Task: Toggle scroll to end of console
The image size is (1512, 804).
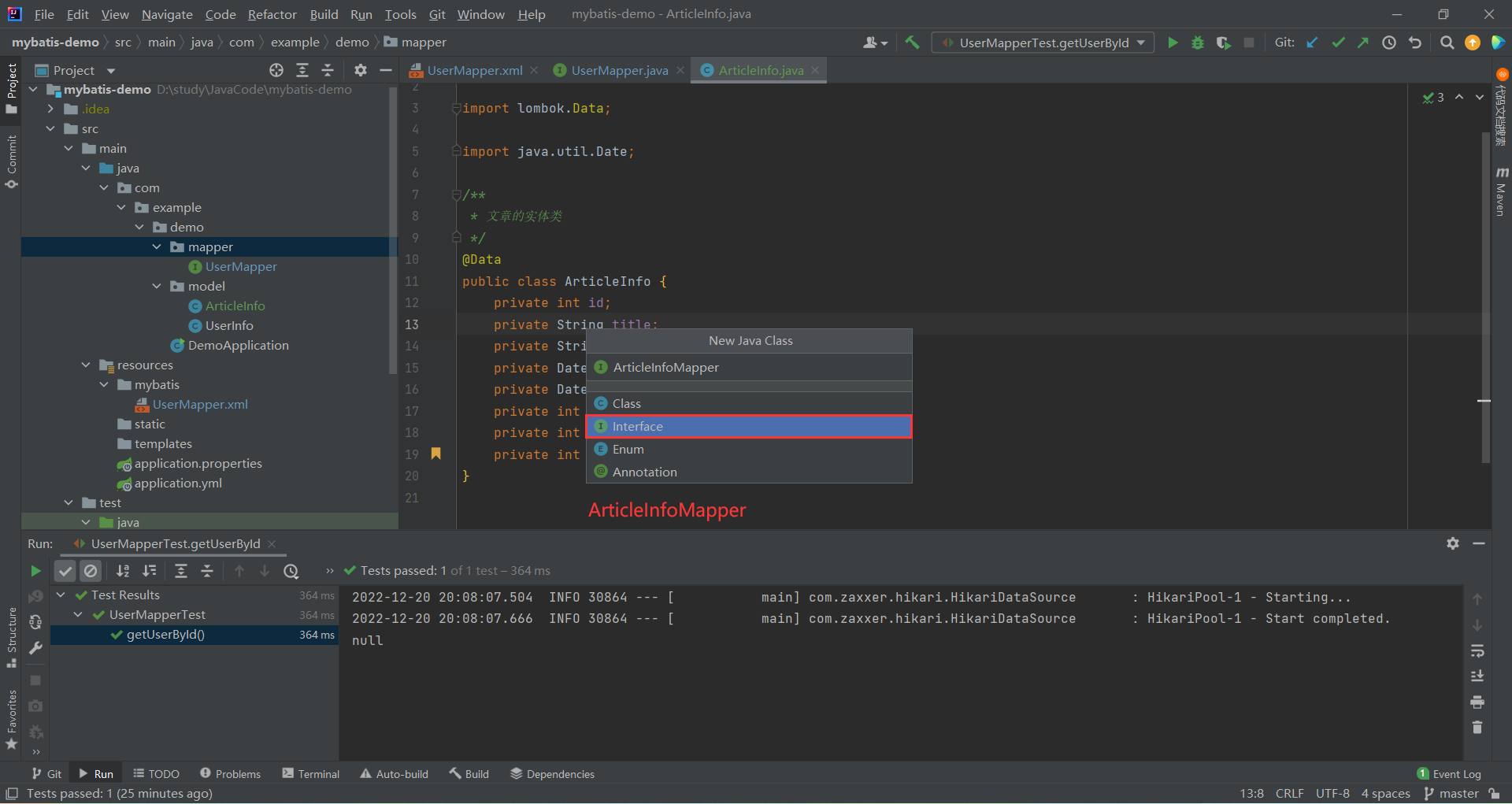Action: pyautogui.click(x=1477, y=676)
